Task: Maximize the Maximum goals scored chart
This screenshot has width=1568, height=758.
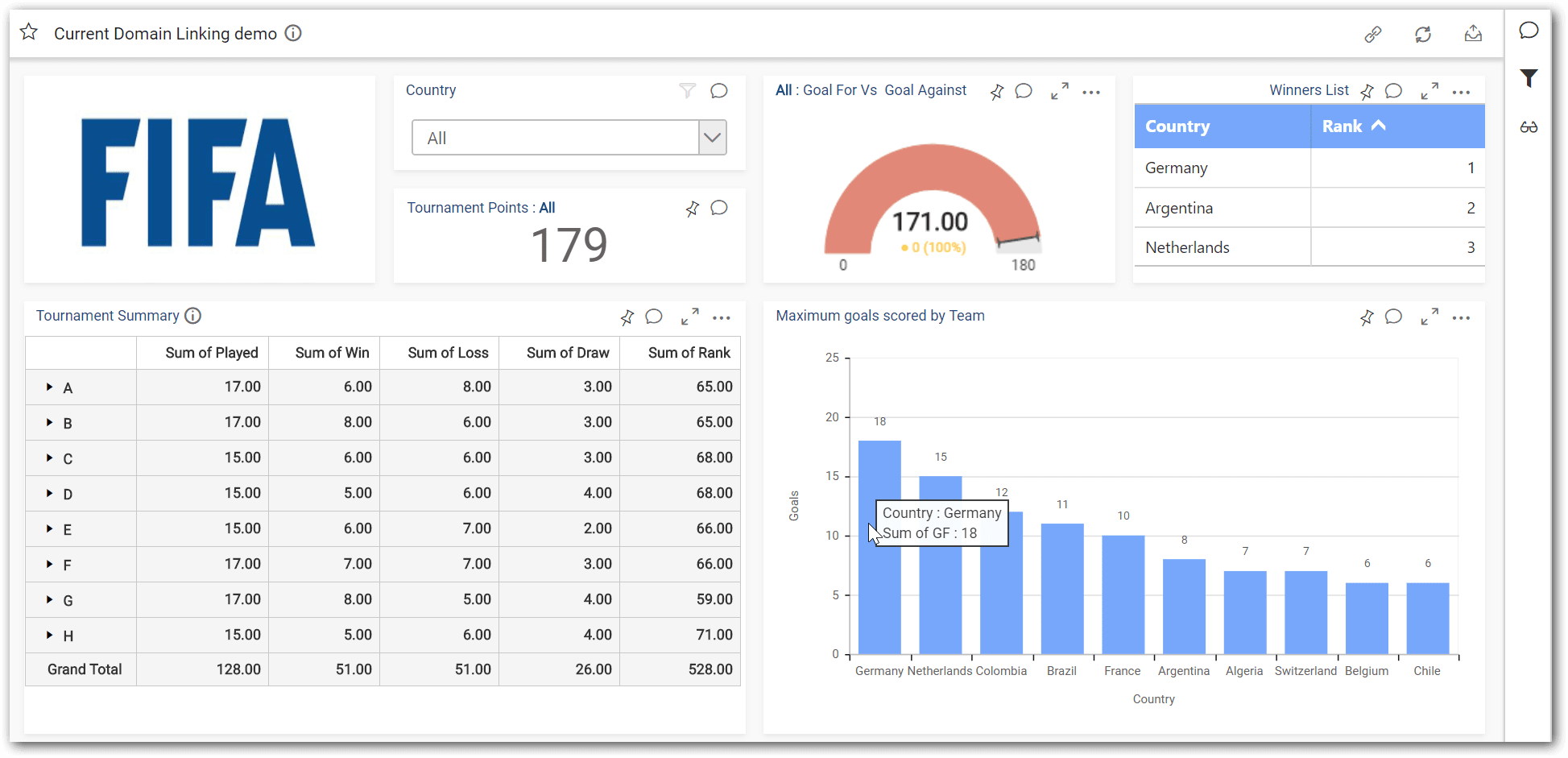Action: pyautogui.click(x=1429, y=317)
